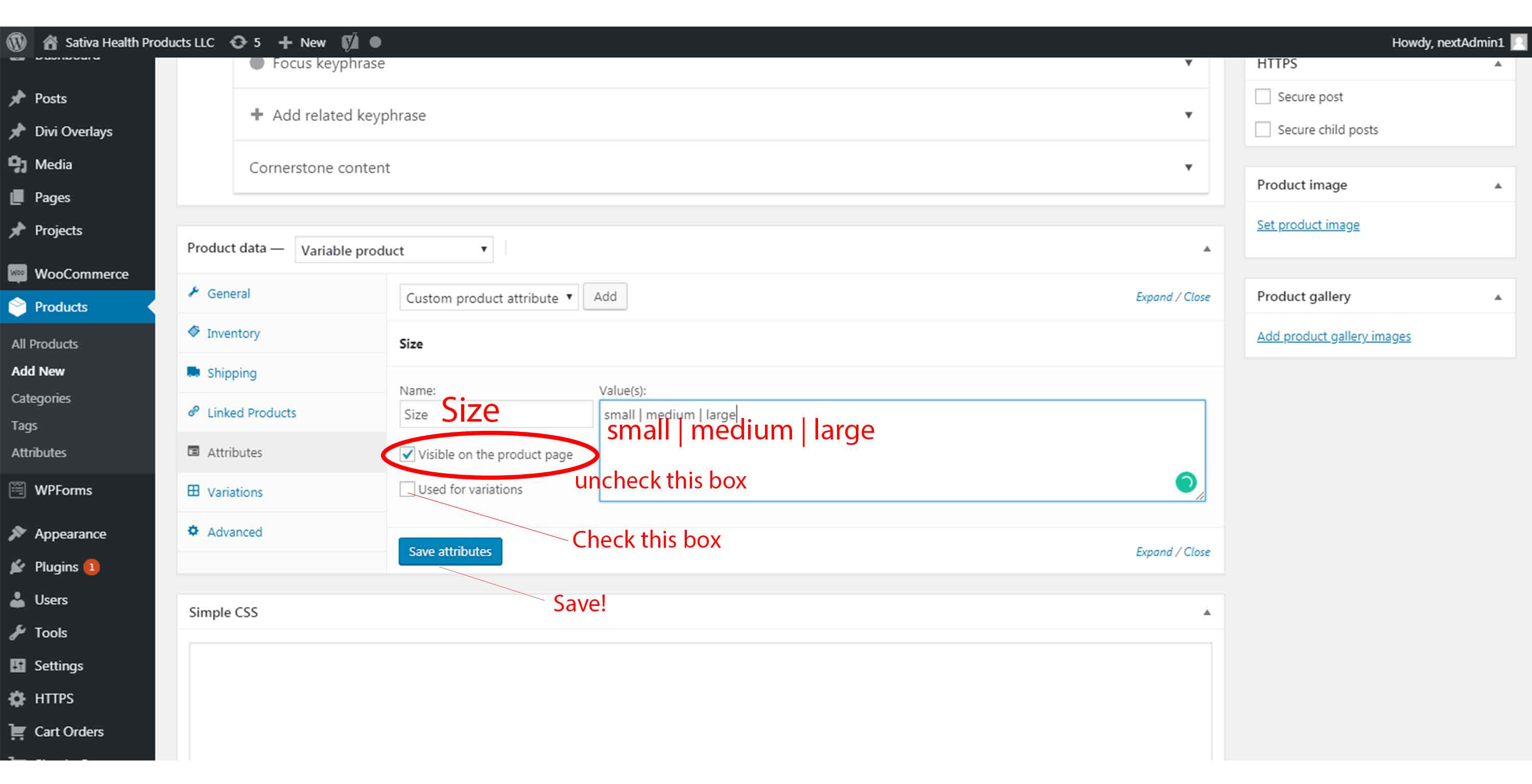
Task: Click the nextAdmin1 avatar icon
Action: [1519, 42]
